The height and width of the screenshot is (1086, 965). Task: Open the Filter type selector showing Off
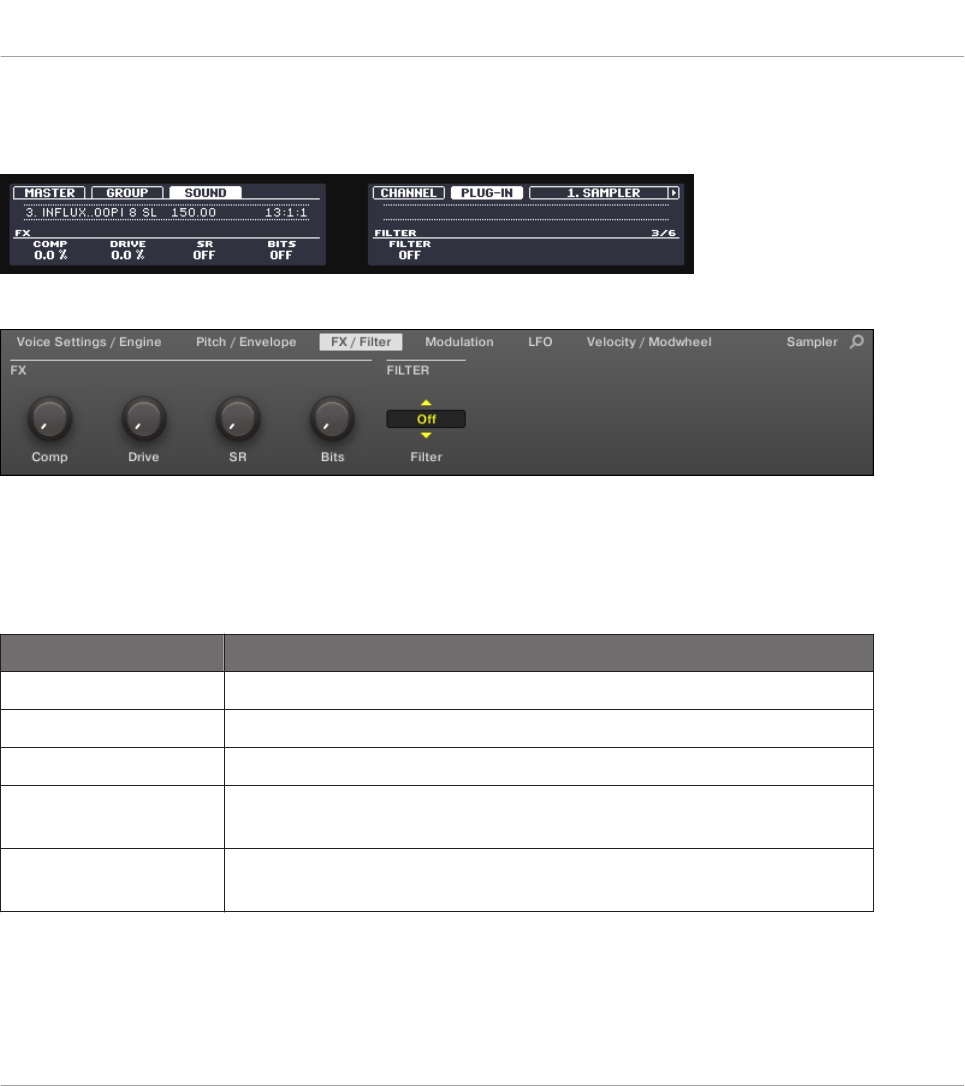coord(426,419)
